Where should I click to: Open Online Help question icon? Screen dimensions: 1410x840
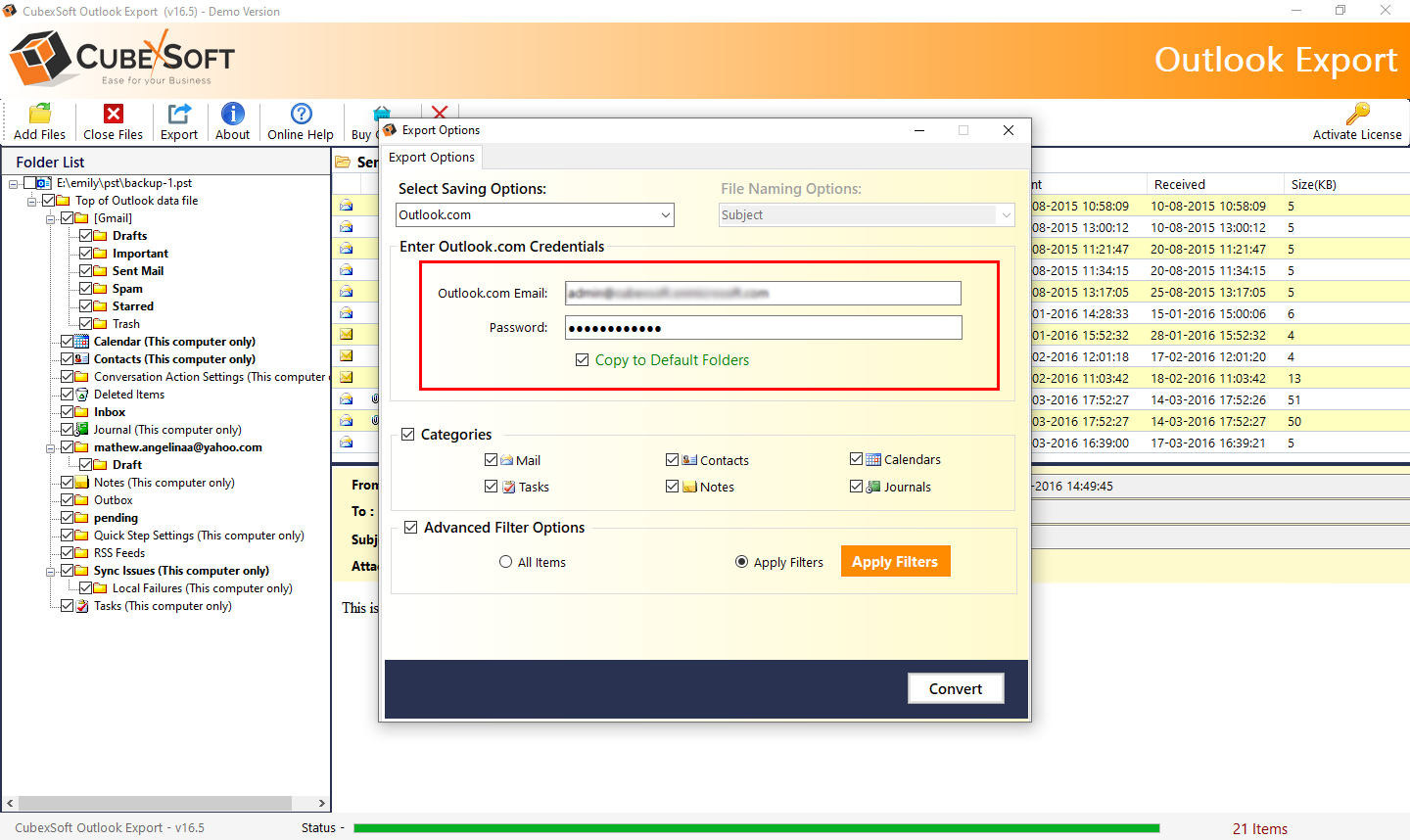click(x=302, y=114)
